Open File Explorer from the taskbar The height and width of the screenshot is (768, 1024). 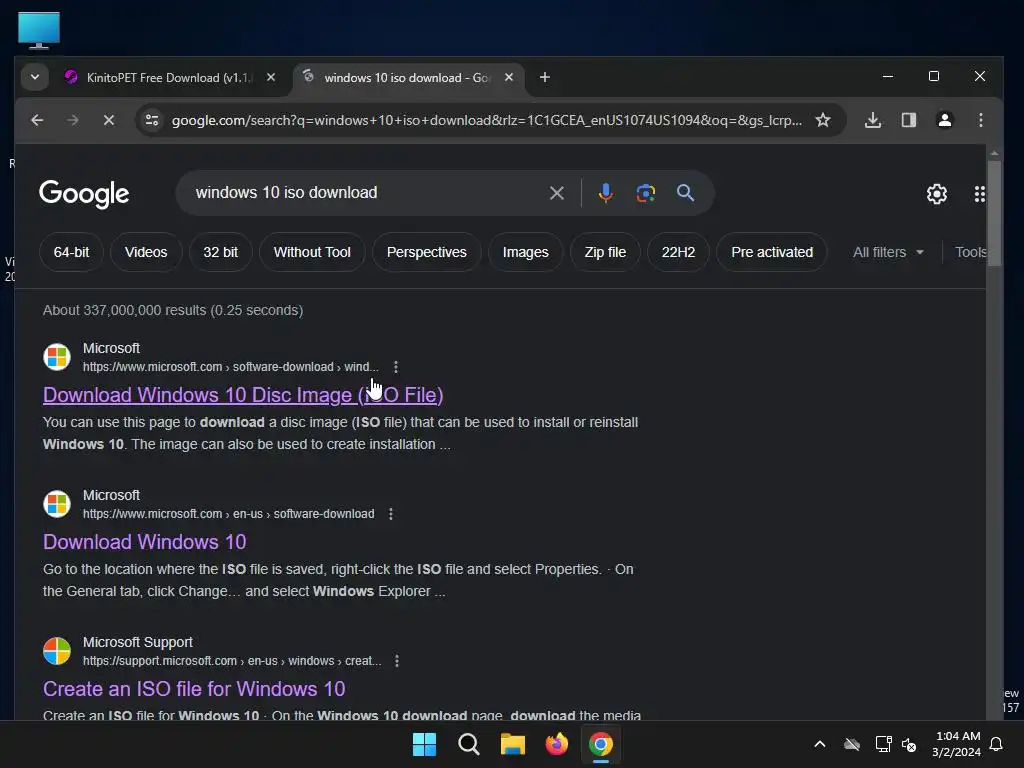point(513,744)
